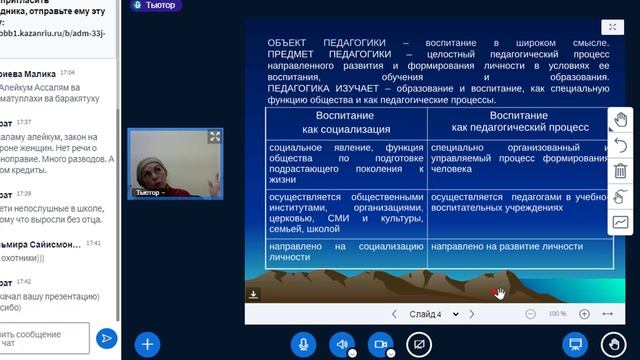Click the 17:41 chat timestamp
The image size is (640, 360).
pos(93,243)
